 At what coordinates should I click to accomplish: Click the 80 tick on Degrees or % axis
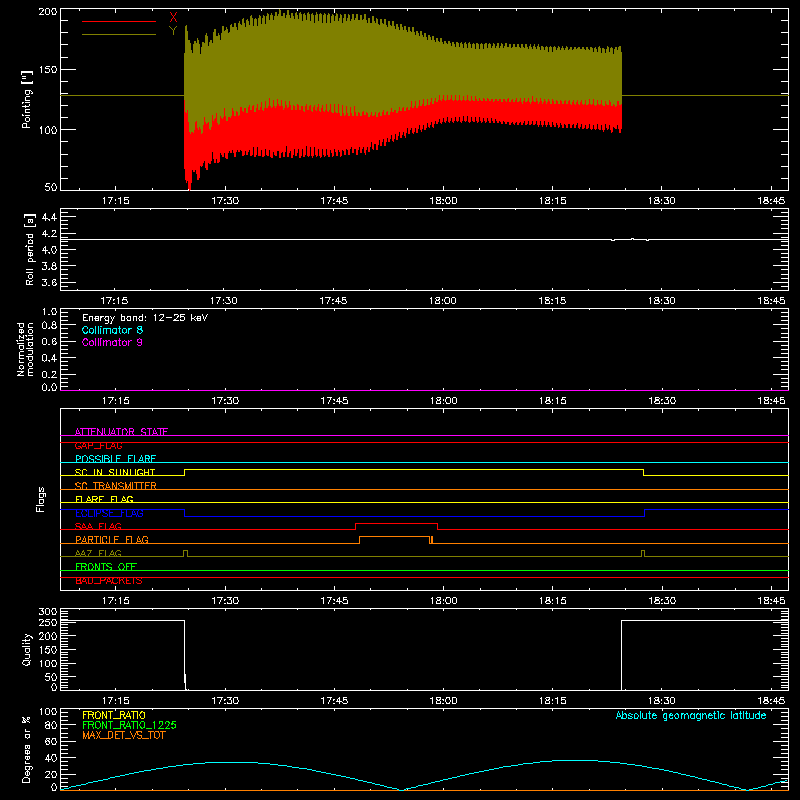[x=51, y=725]
